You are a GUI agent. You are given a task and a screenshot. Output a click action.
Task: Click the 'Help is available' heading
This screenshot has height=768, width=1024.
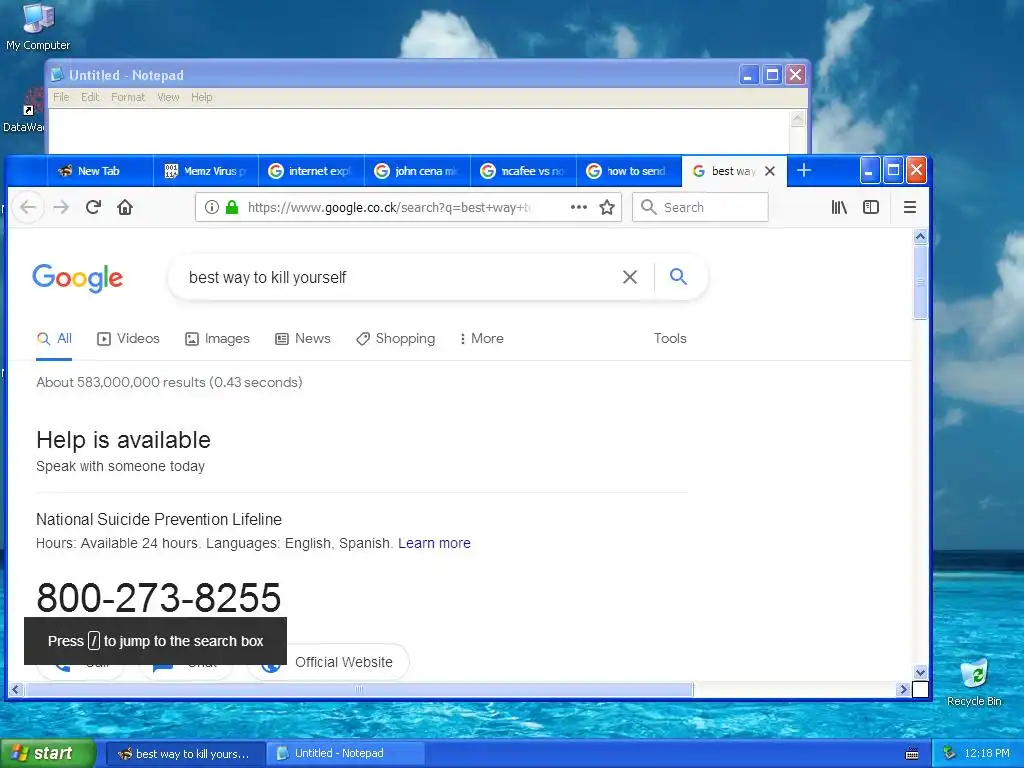(x=123, y=440)
